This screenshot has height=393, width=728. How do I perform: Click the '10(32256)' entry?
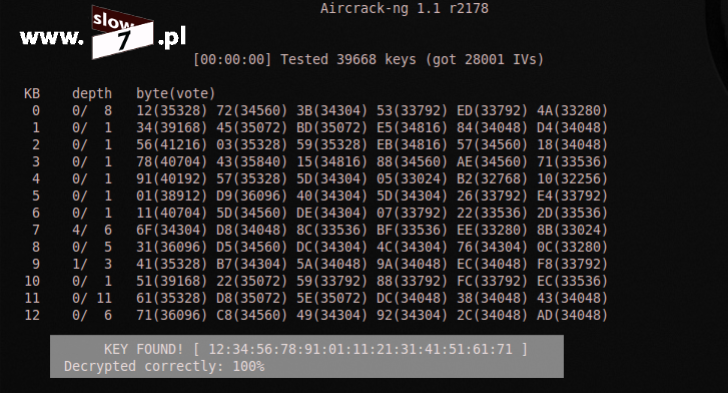572,179
